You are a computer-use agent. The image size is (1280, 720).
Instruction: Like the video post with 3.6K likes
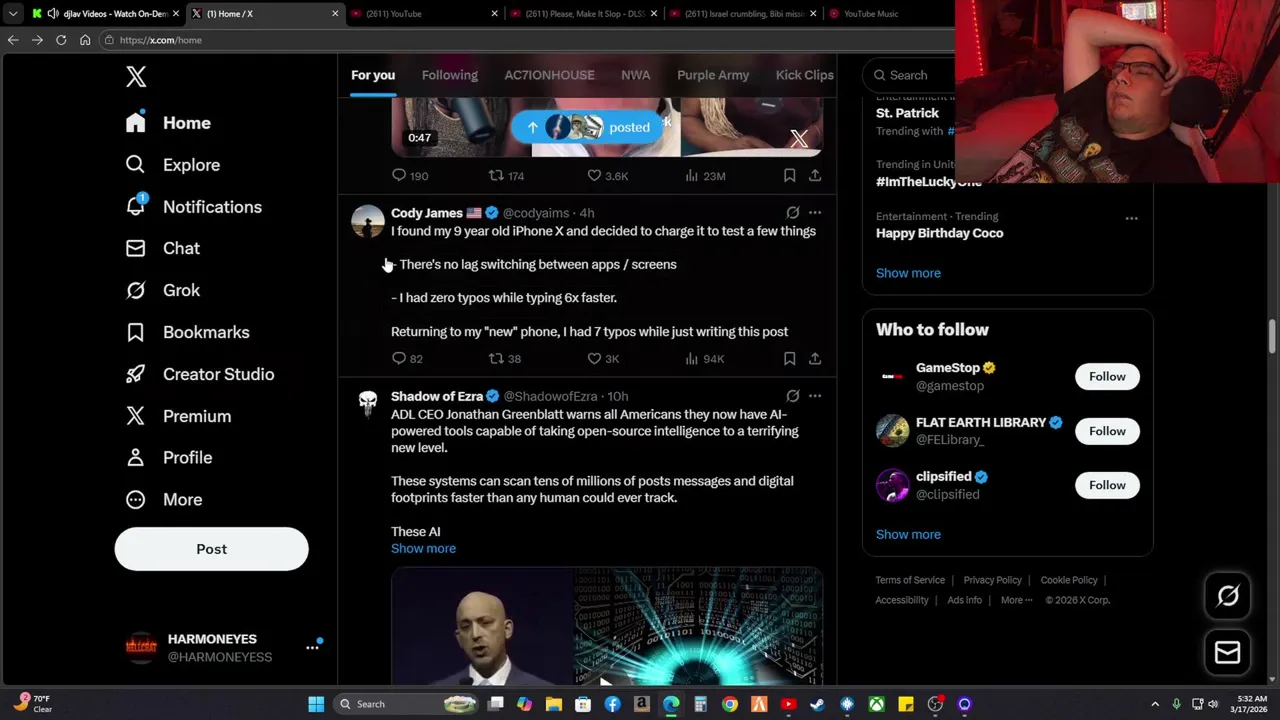point(607,176)
